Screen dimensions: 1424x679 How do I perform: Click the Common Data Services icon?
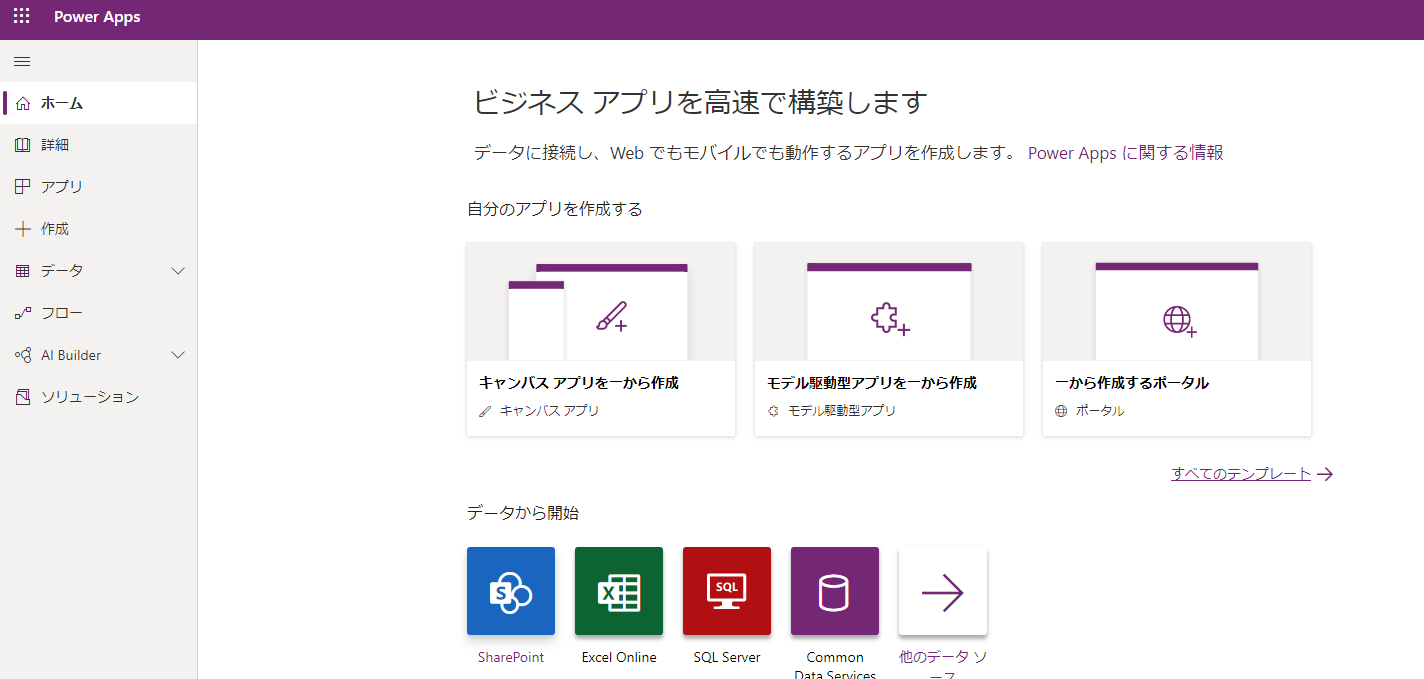coord(834,591)
